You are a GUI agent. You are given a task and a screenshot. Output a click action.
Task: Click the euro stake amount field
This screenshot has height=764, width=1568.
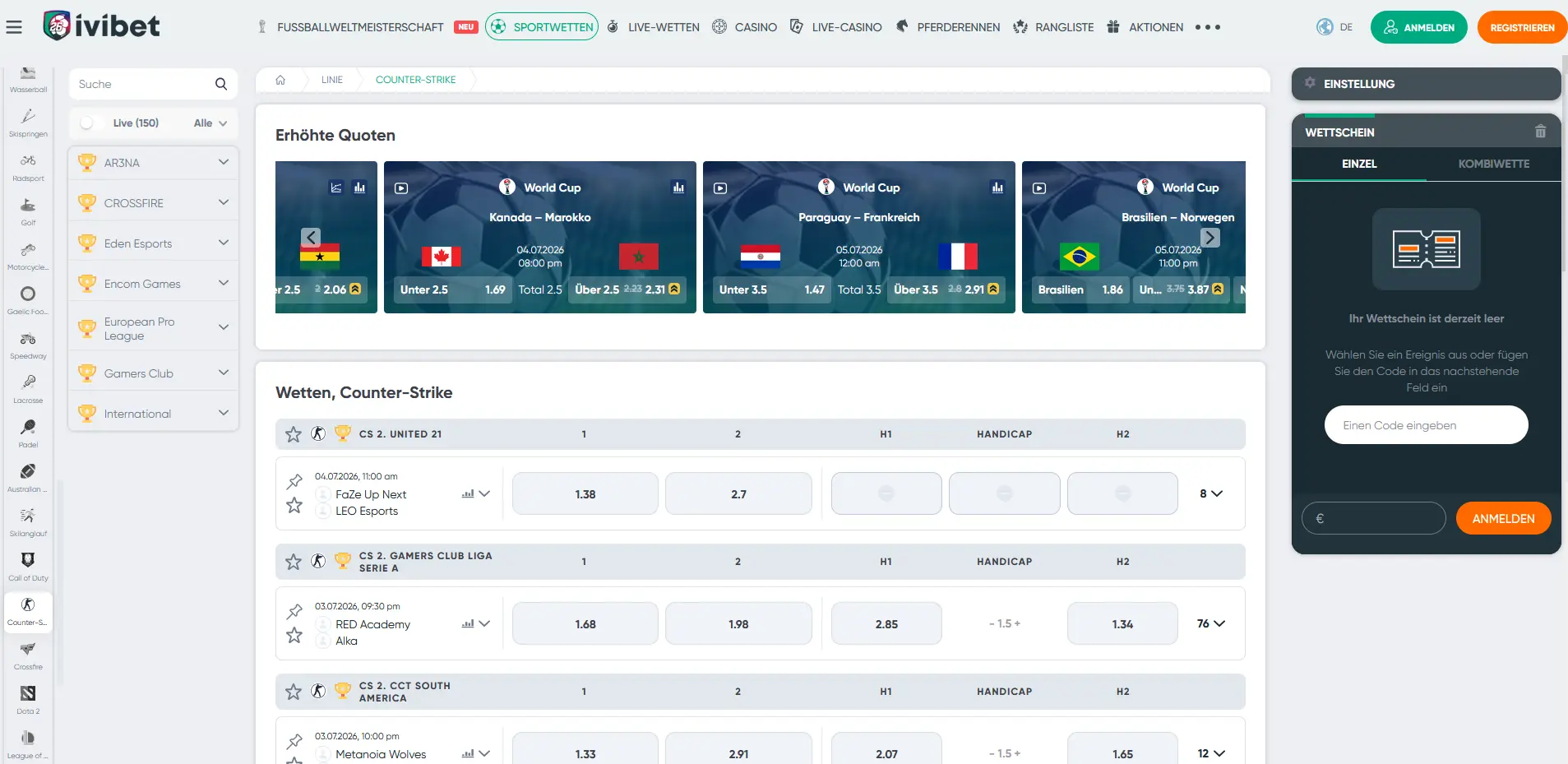(x=1373, y=518)
